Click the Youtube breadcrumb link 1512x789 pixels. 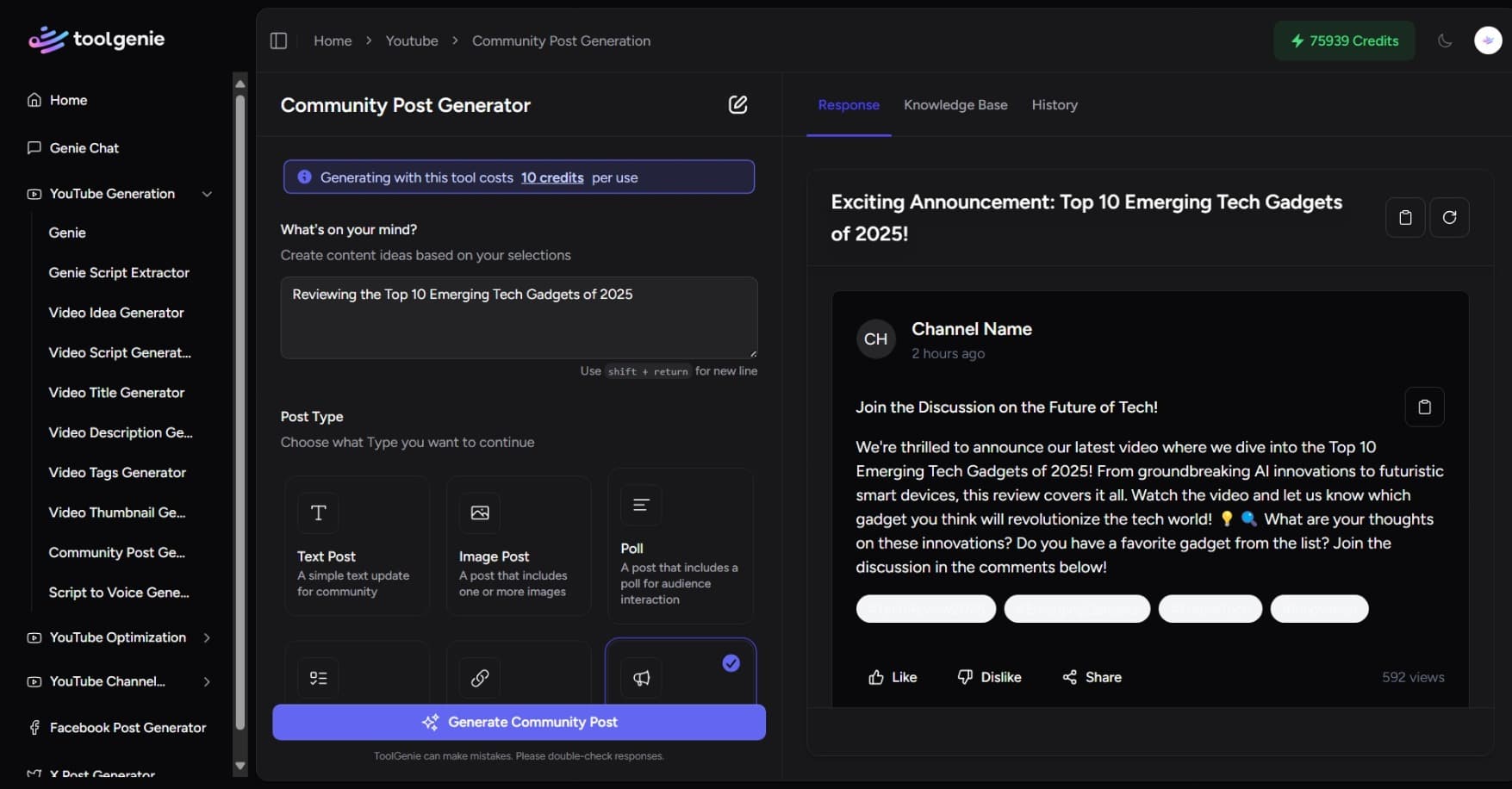point(412,40)
